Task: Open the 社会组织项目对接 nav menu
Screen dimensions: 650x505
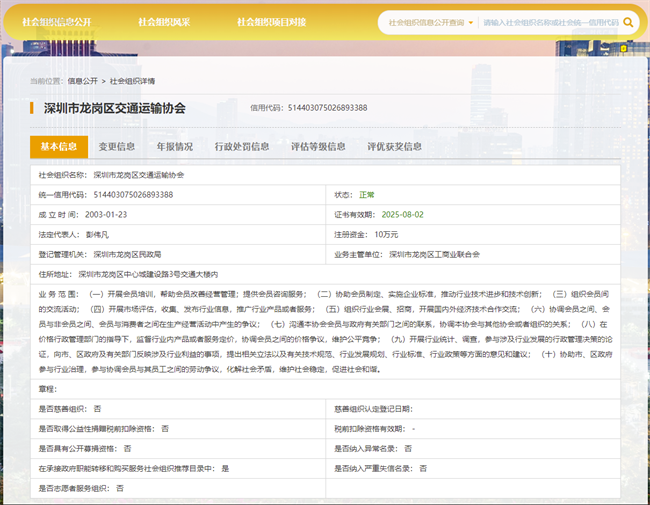Action: pos(272,22)
